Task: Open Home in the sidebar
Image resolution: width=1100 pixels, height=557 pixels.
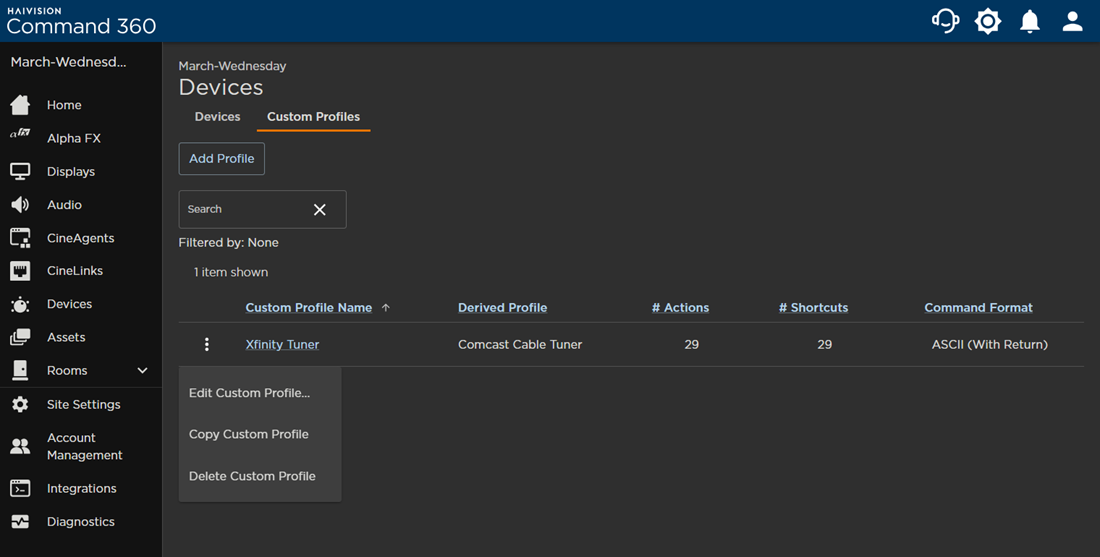Action: [x=64, y=105]
